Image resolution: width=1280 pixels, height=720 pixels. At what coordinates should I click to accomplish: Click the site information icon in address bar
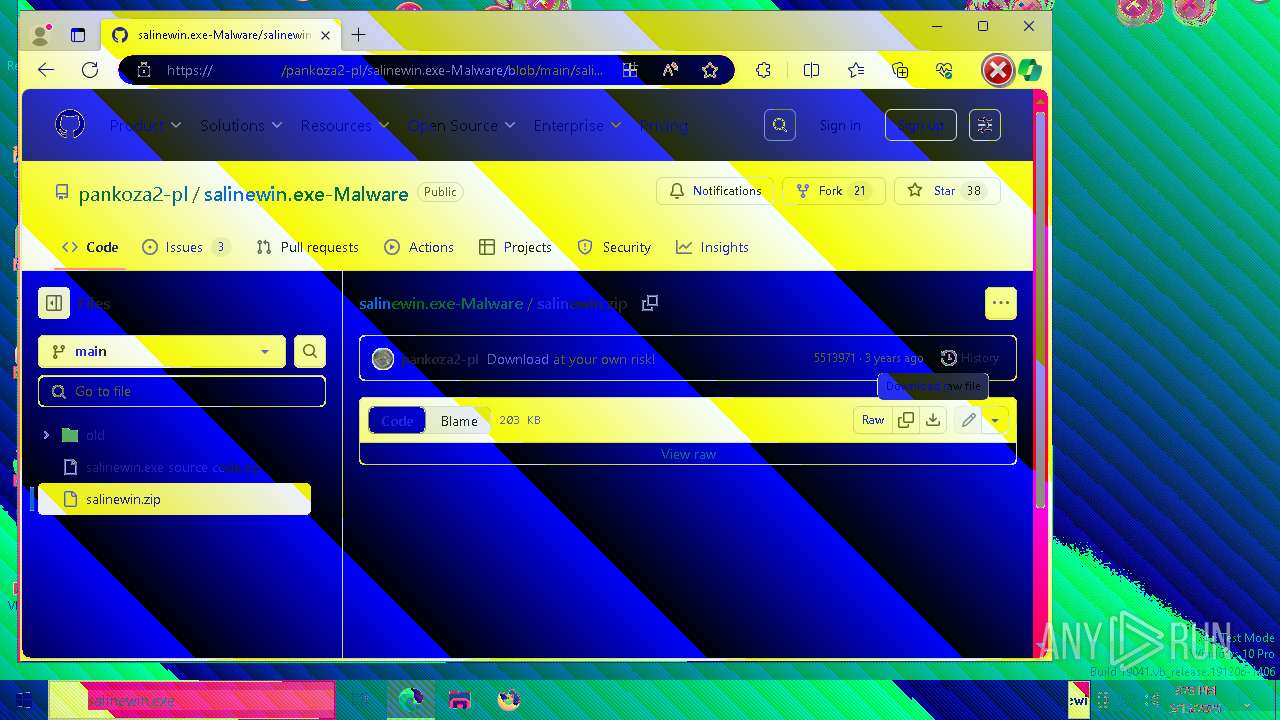click(144, 70)
